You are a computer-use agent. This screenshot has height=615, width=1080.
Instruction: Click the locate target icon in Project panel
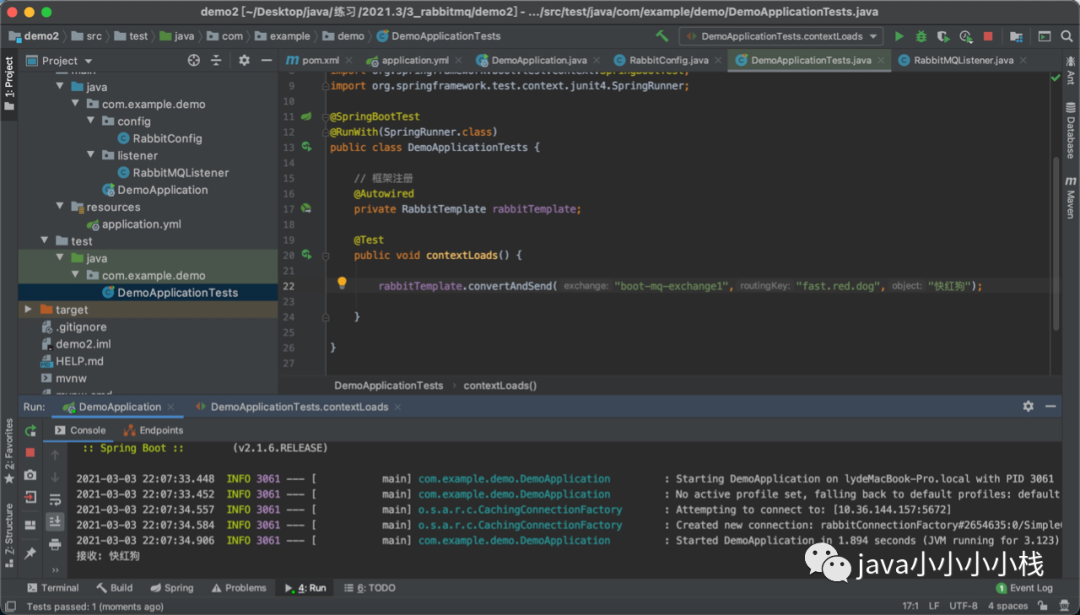click(x=194, y=61)
